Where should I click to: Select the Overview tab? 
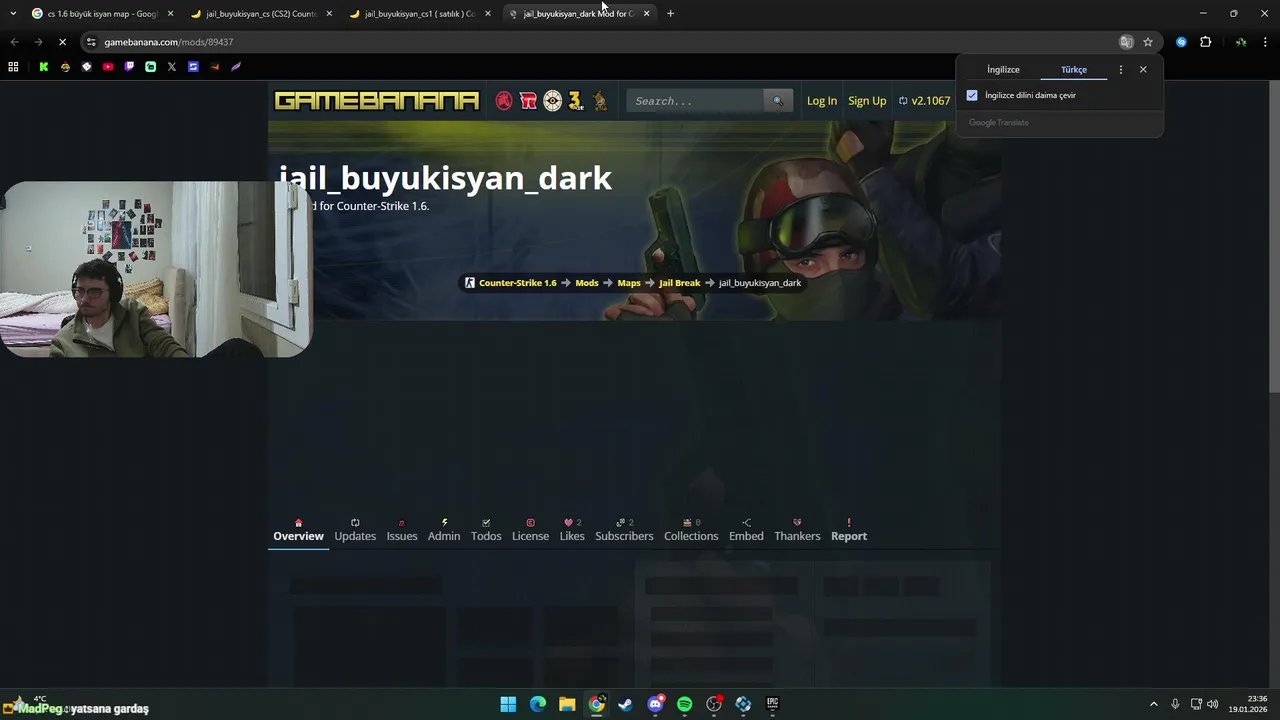(x=298, y=530)
